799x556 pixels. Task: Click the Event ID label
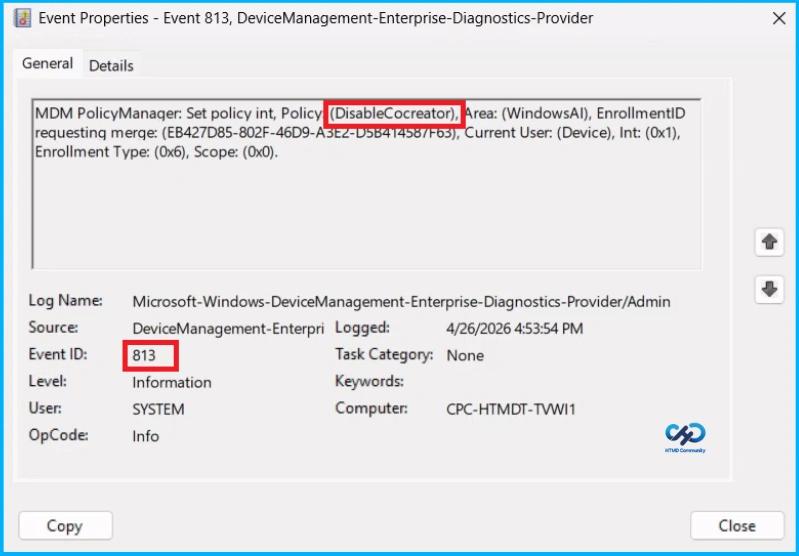58,354
